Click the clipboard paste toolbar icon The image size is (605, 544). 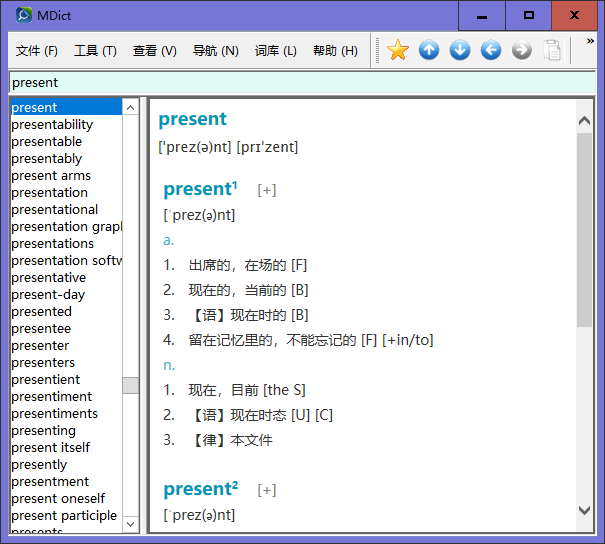point(552,50)
